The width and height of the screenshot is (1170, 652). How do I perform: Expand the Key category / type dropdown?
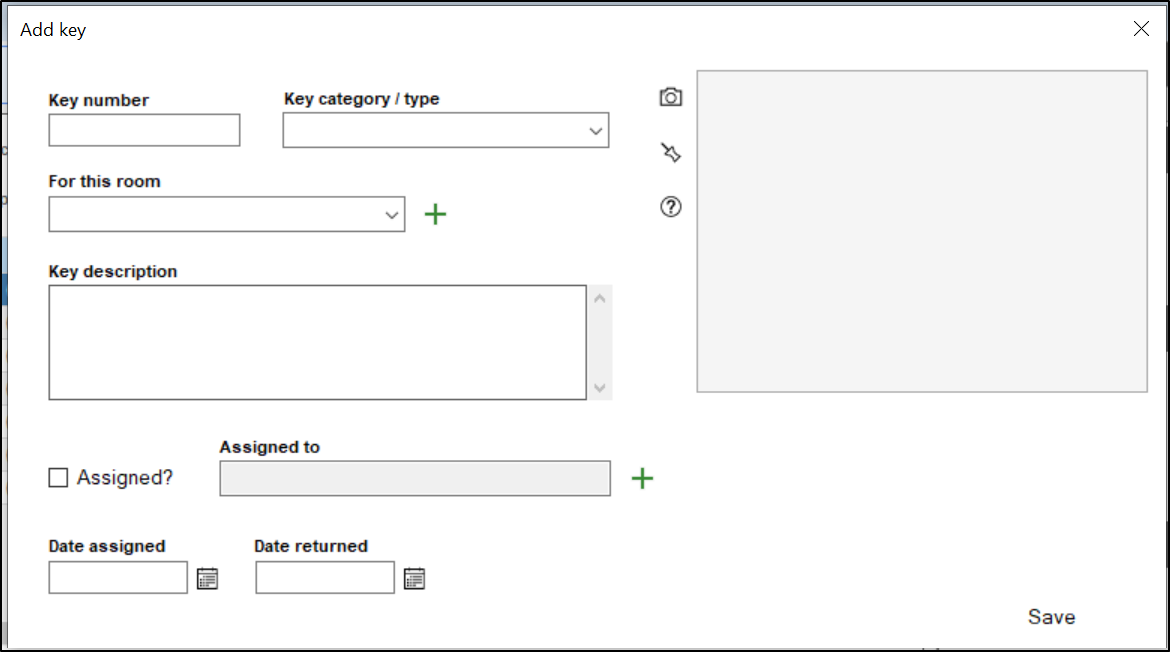pos(595,131)
